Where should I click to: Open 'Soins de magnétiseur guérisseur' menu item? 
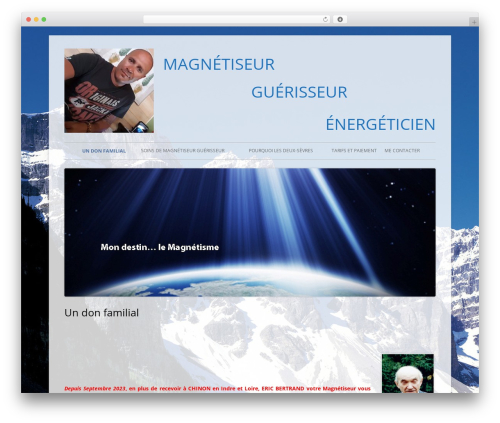pos(183,151)
